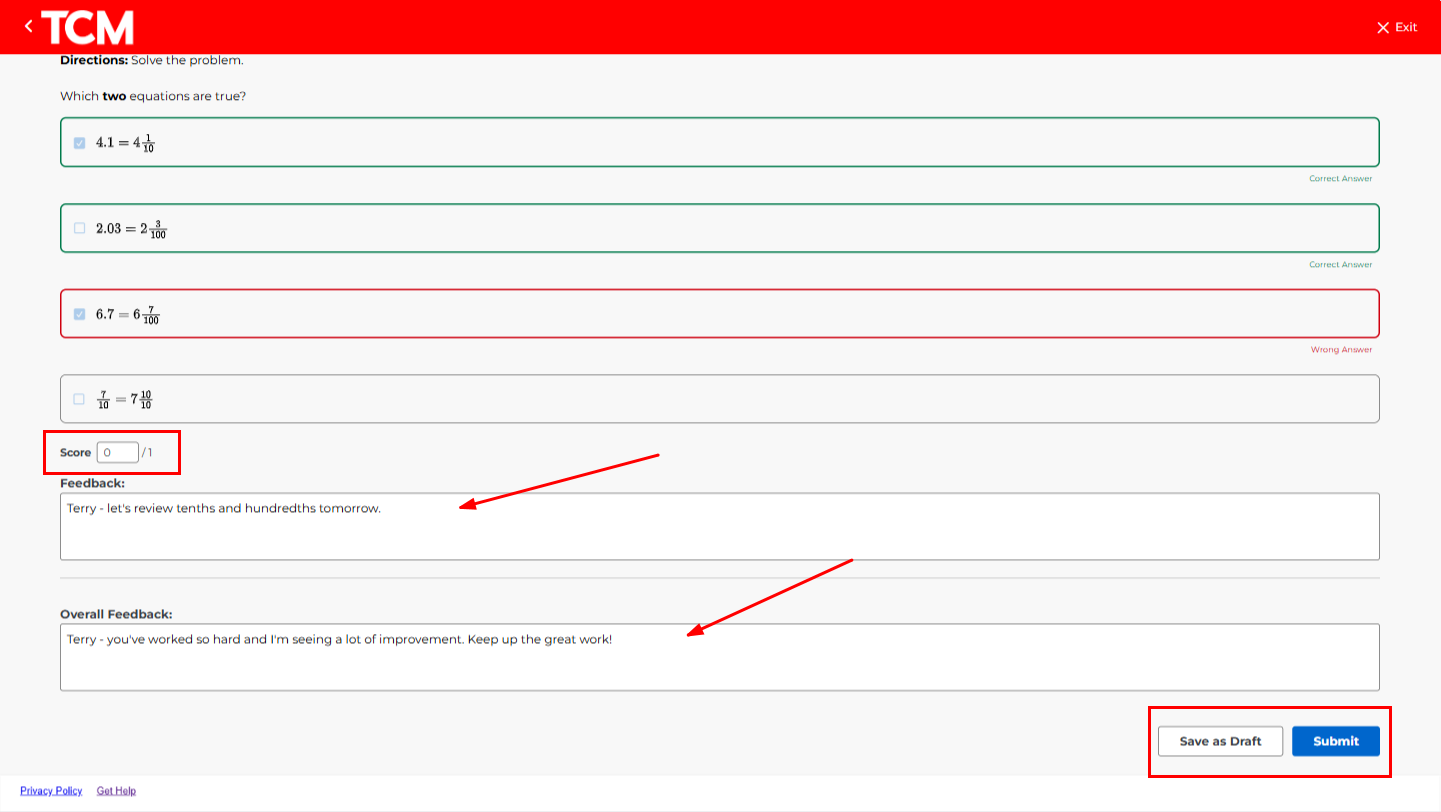Click the Exit text in the header
Image resolution: width=1441 pixels, height=812 pixels.
[x=1406, y=27]
